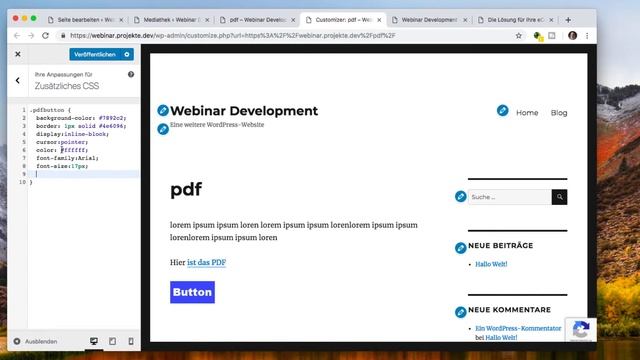Image resolution: width=640 pixels, height=360 pixels.
Task: Click the black search submit button
Action: coord(559,197)
